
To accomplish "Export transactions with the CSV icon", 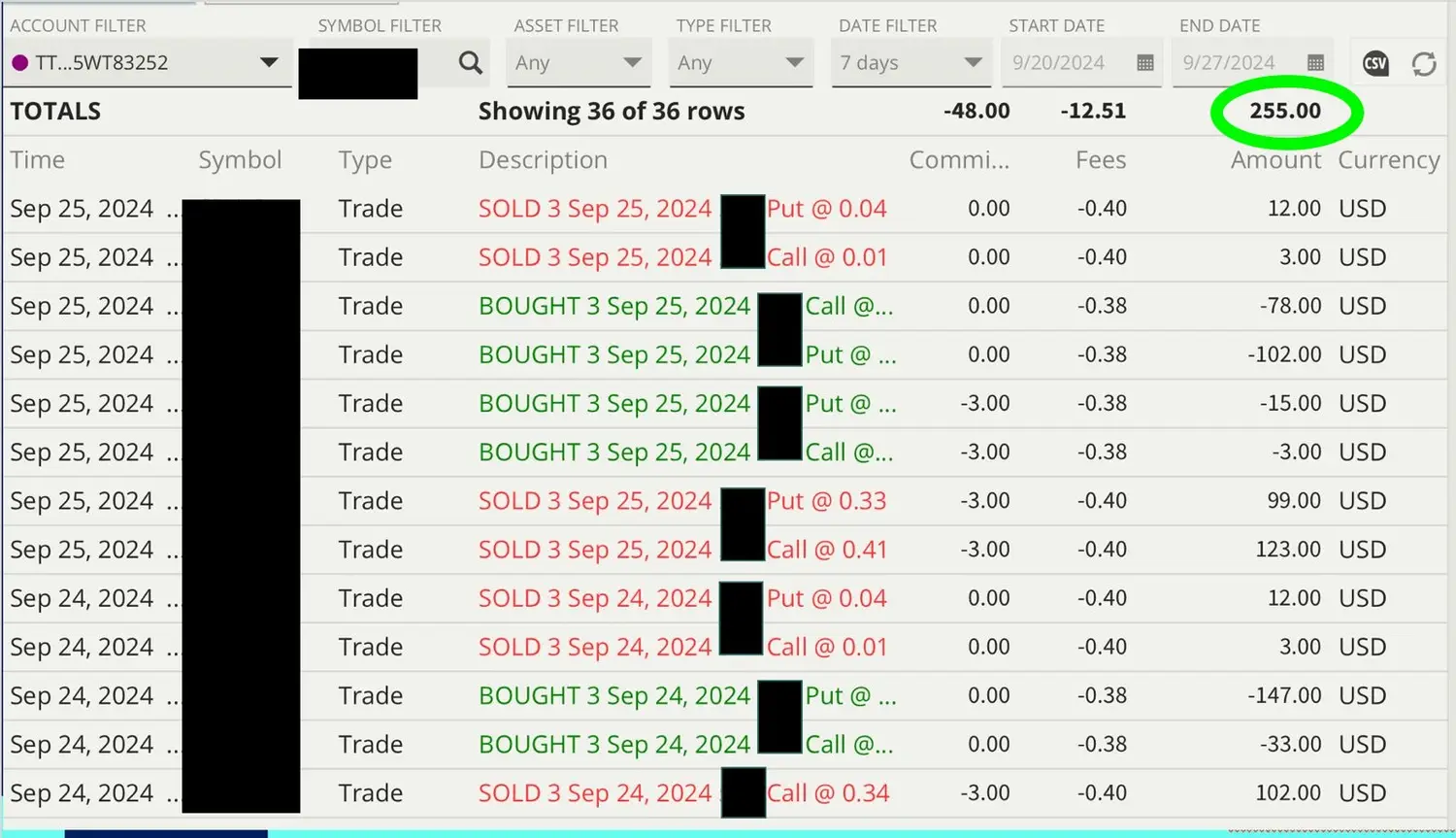I will click(1375, 63).
